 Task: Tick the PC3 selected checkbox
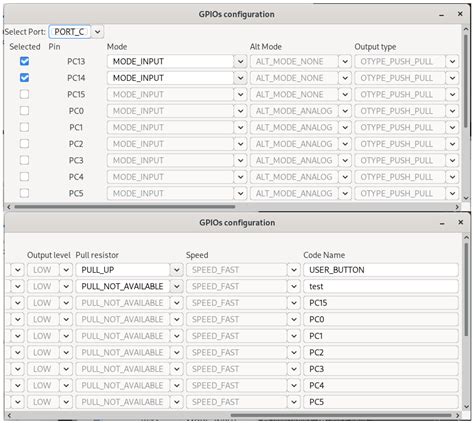point(24,160)
